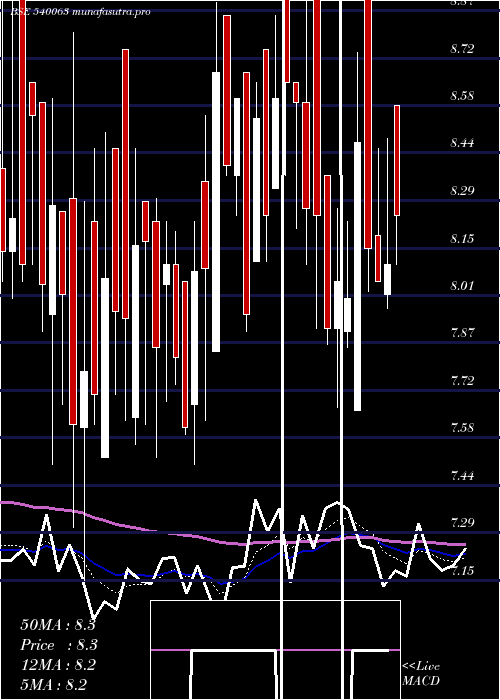Click the 5MA : 8.2 readout
500x700 pixels.
[54, 684]
